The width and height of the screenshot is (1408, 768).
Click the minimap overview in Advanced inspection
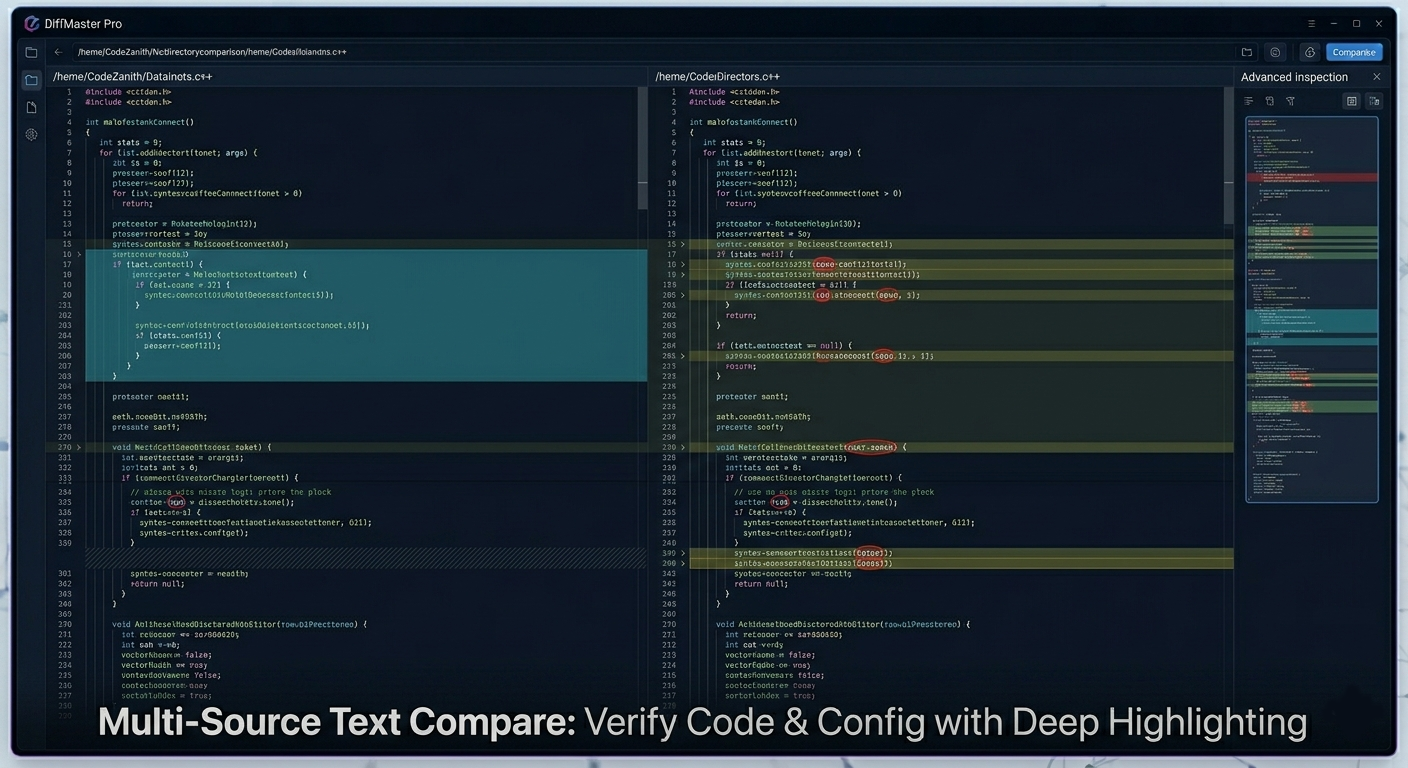point(1311,308)
